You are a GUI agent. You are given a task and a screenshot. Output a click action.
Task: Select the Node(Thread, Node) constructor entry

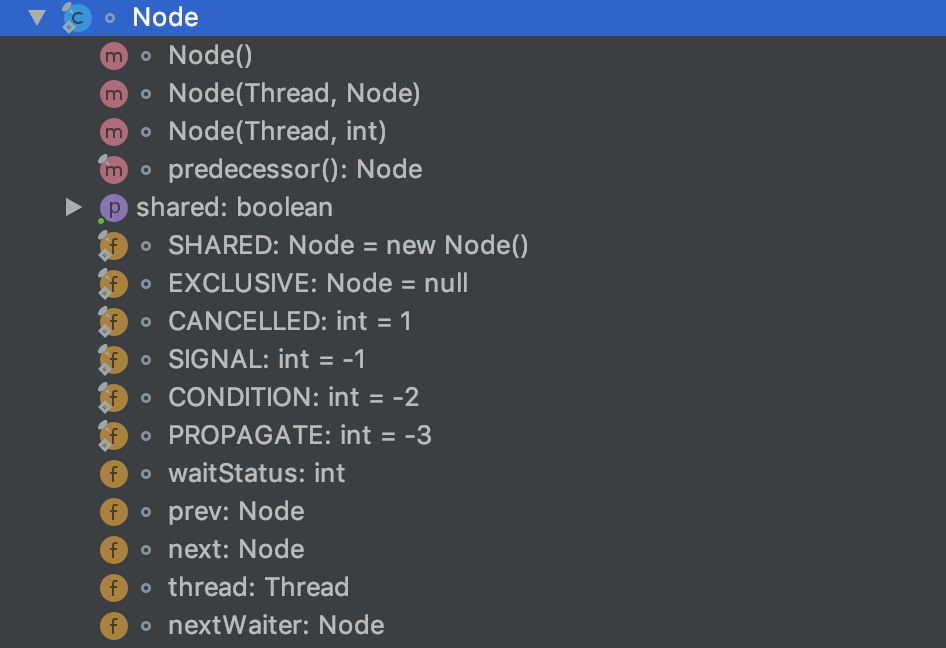[294, 93]
